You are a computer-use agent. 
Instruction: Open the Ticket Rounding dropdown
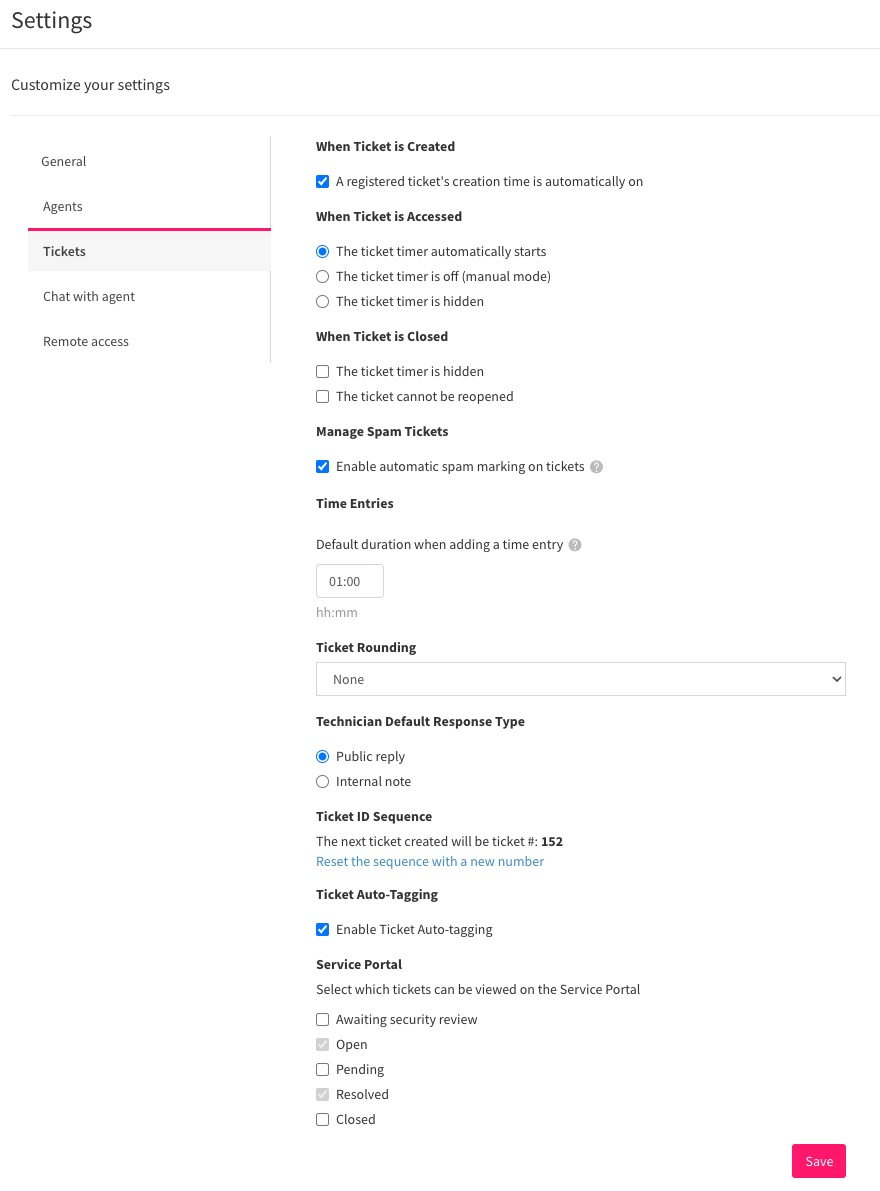click(581, 679)
